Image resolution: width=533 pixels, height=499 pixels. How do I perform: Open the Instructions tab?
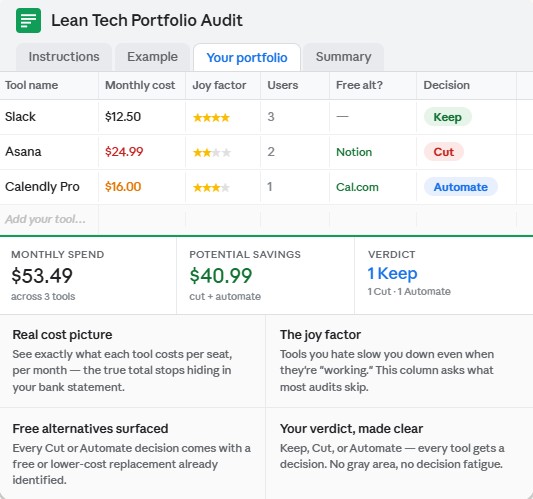point(64,57)
